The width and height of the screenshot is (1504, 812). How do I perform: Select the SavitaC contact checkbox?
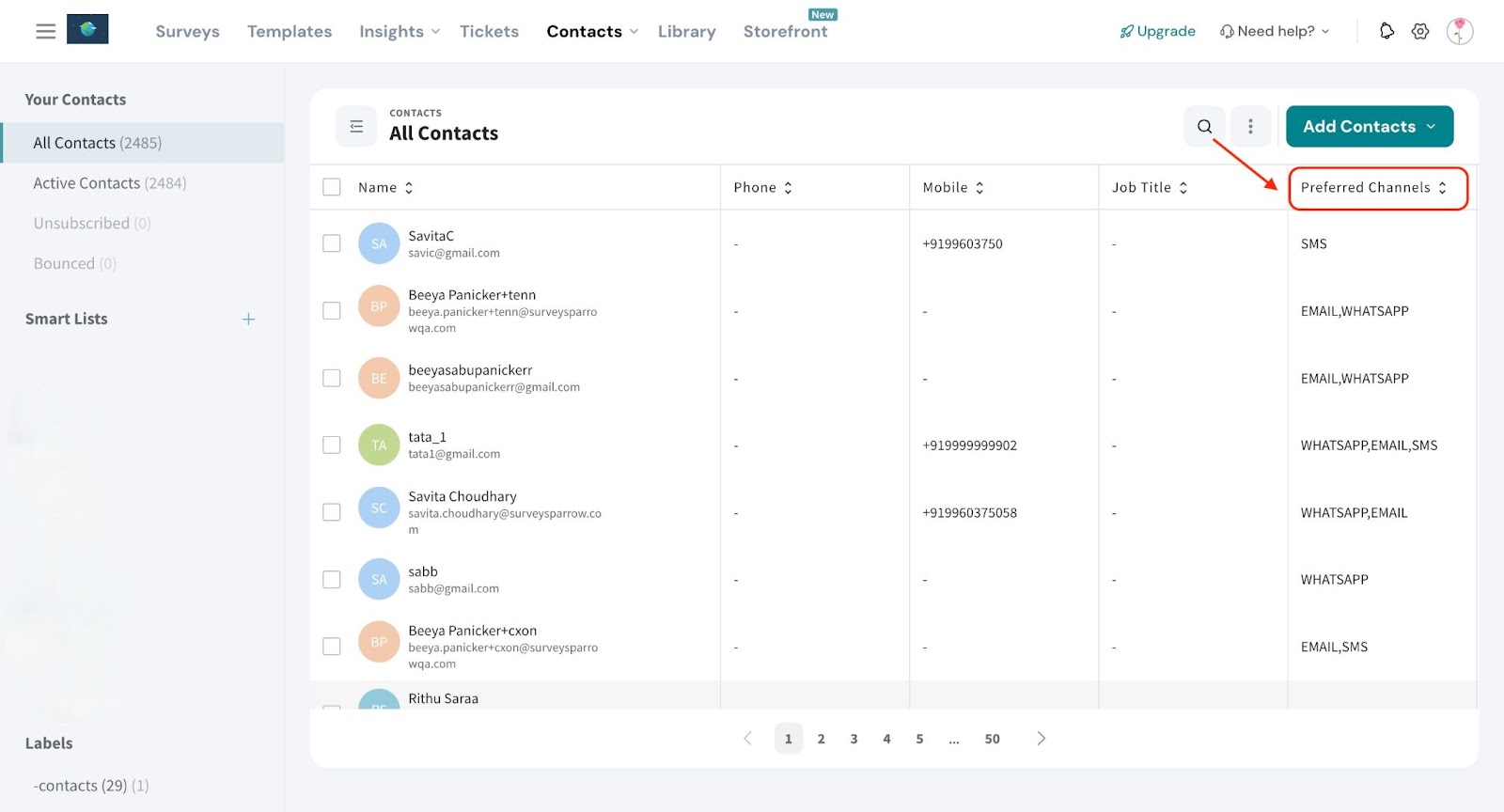point(332,243)
